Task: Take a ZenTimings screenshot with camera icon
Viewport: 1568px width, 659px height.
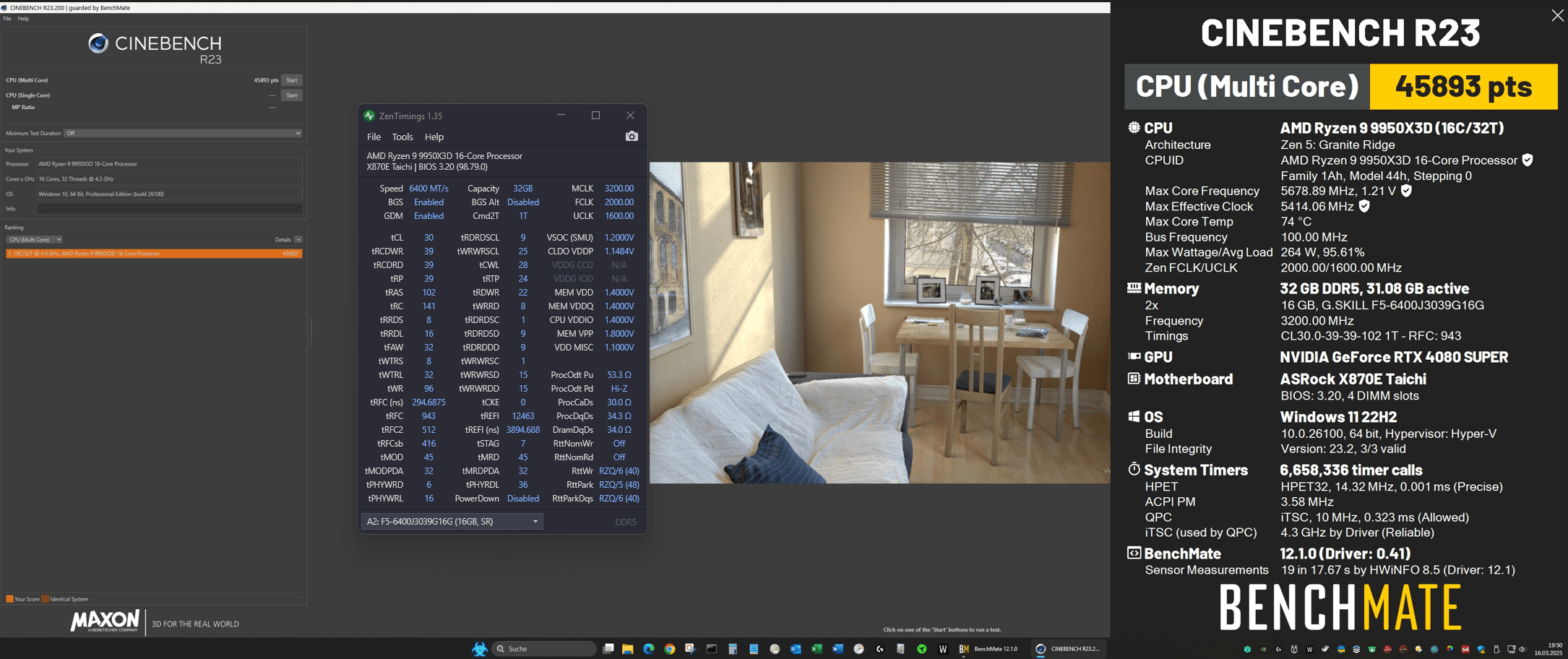Action: (632, 136)
